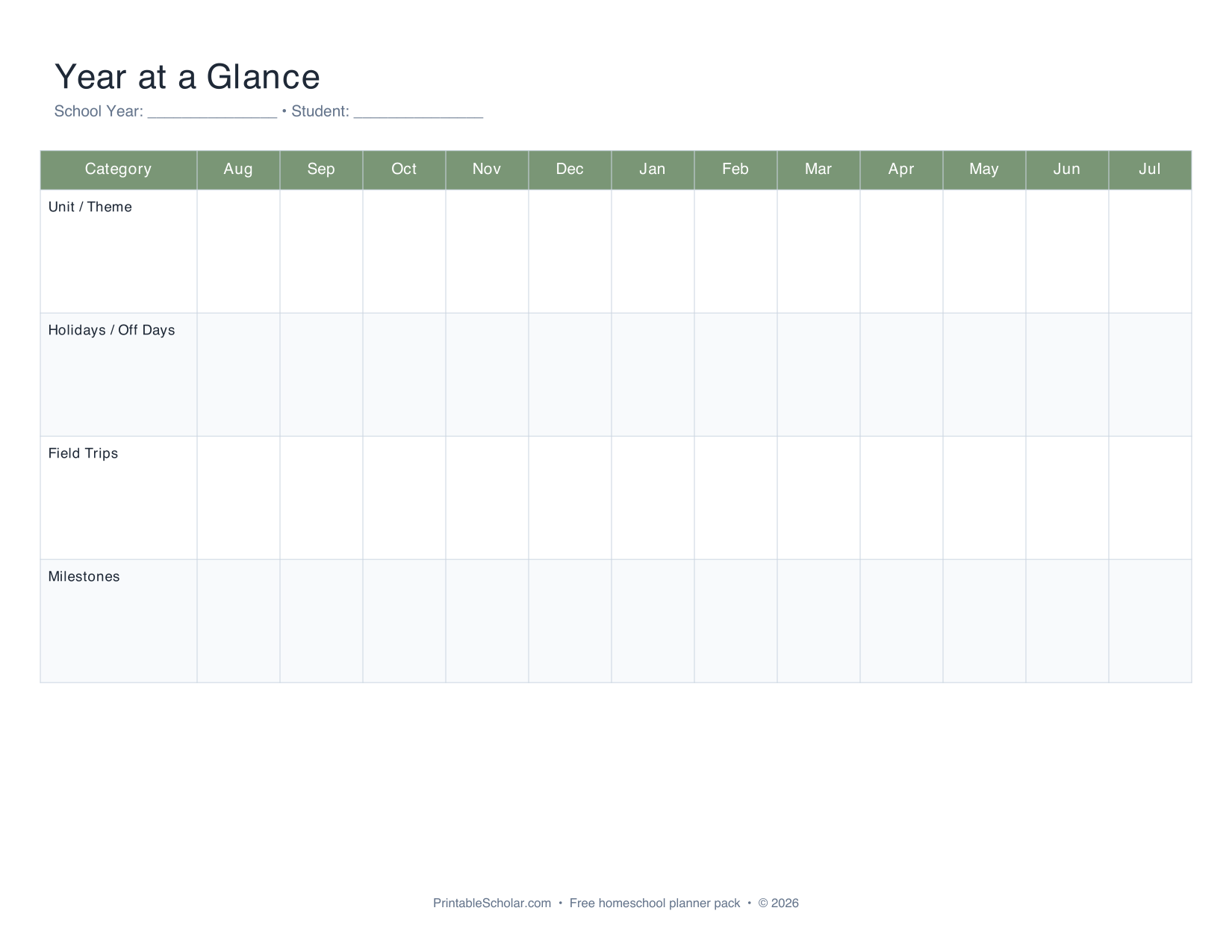Click the Sep column header
This screenshot has height=952, width=1232.
coord(320,169)
